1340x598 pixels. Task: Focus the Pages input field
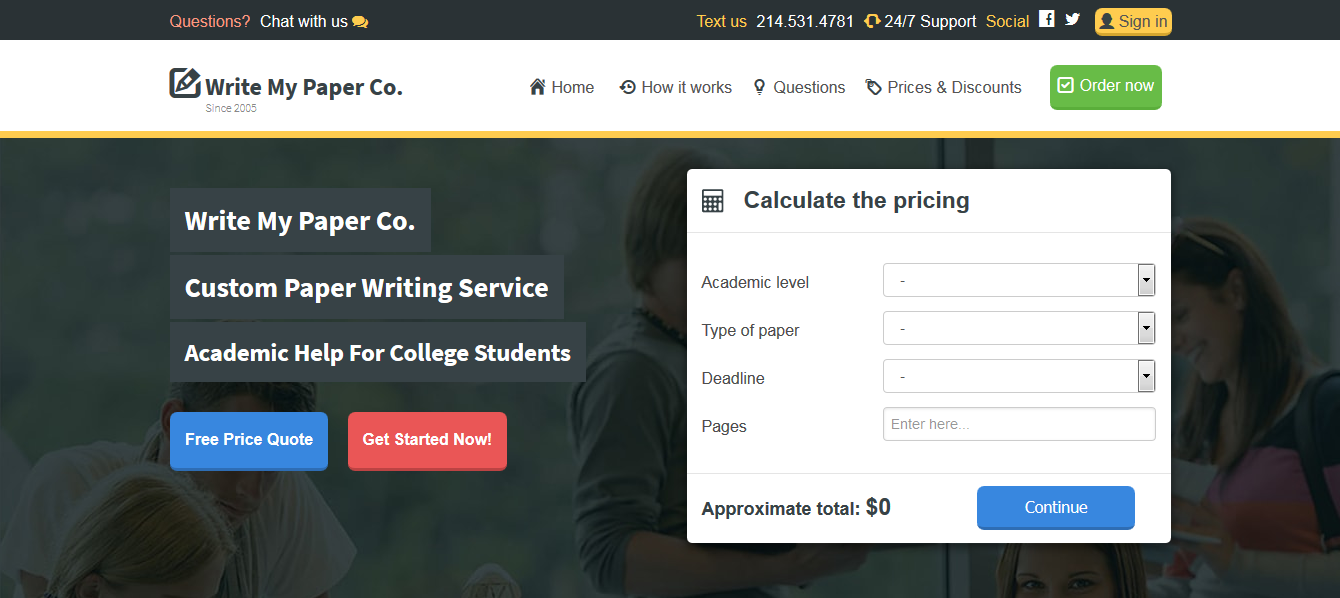tap(1019, 424)
